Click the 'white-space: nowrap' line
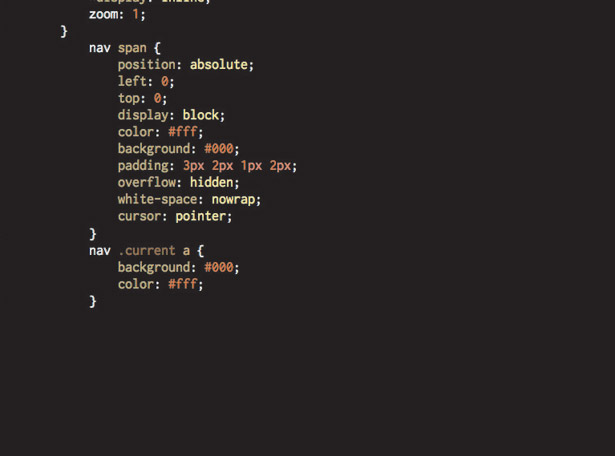Screen dimensions: 615x456 click(x=189, y=200)
